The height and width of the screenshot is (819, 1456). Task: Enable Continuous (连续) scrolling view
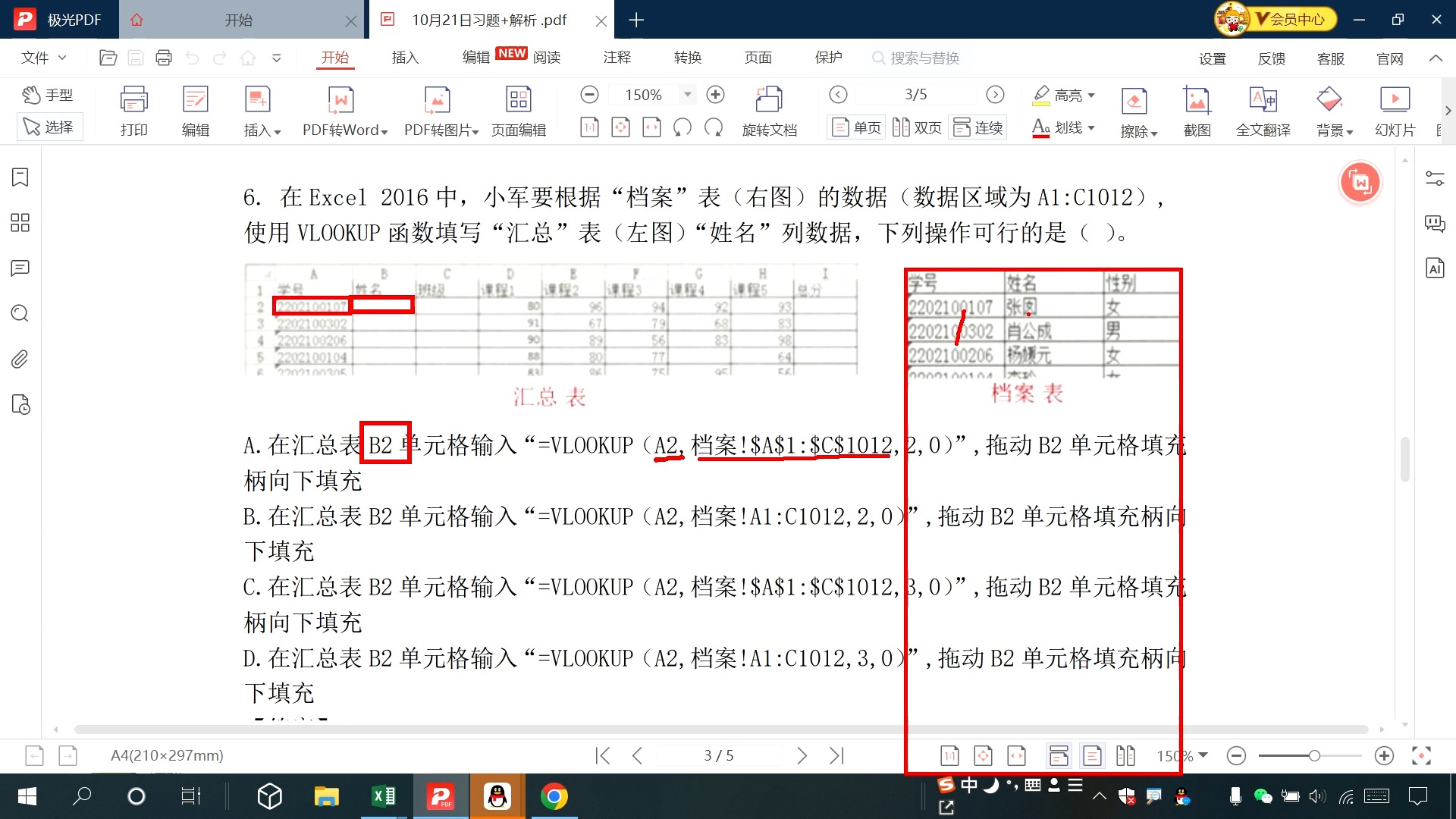tap(978, 127)
